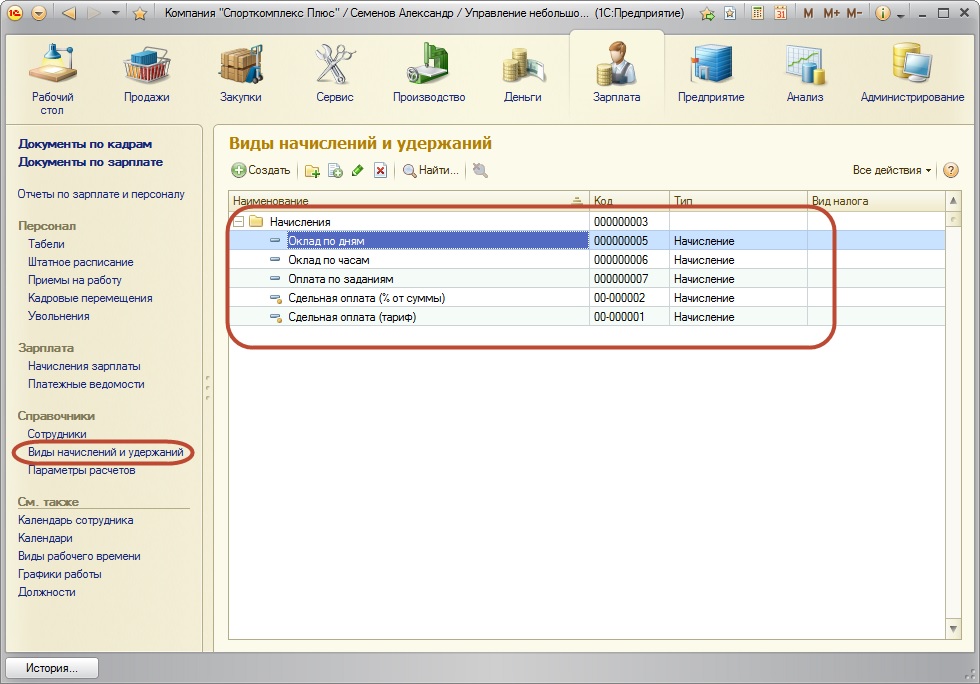Open the Сотрудники directory
The height and width of the screenshot is (684, 980).
click(x=57, y=434)
